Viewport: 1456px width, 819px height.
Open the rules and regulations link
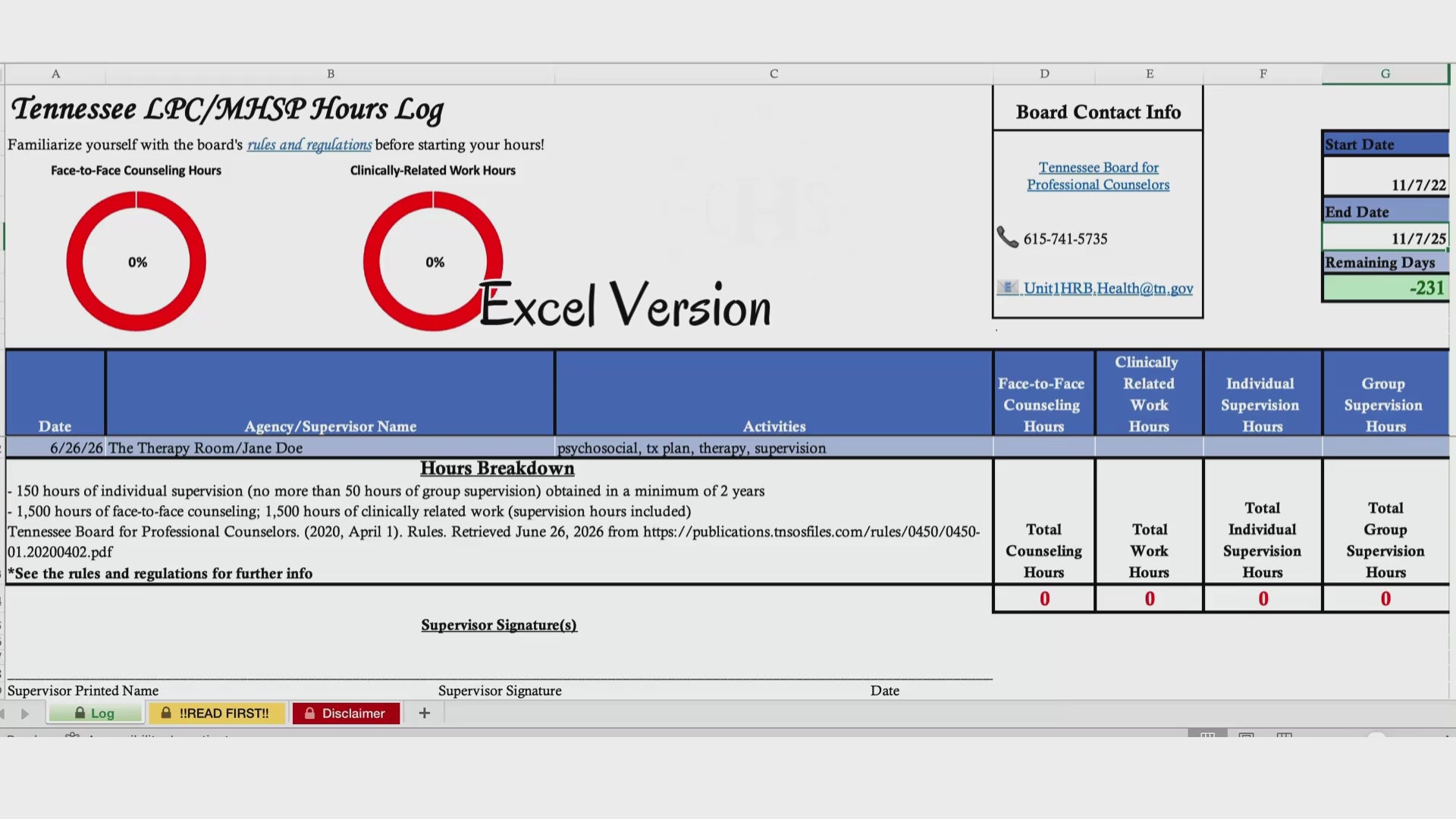pyautogui.click(x=309, y=145)
